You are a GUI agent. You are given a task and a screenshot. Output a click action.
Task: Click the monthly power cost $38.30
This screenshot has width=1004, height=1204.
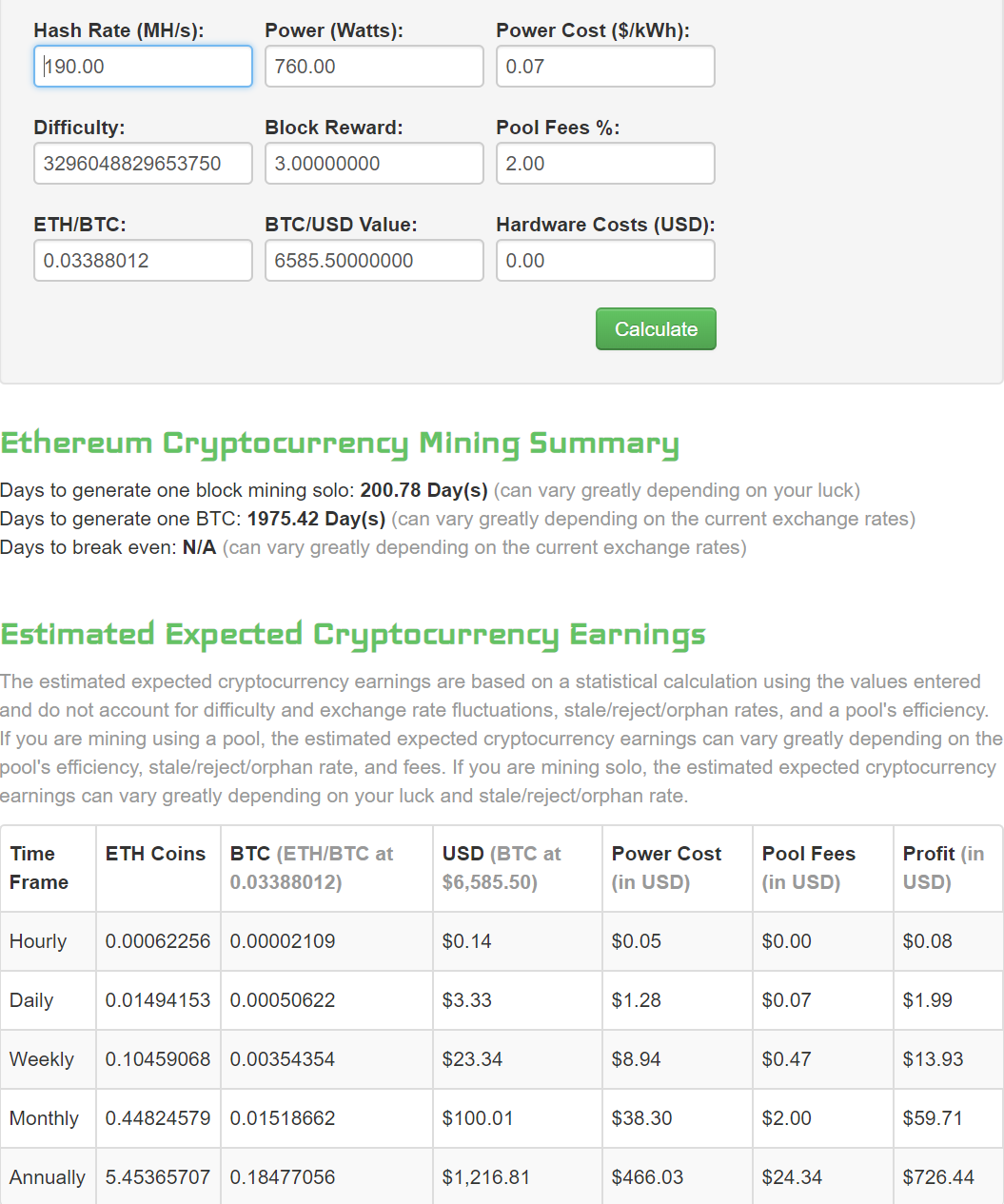[x=642, y=1118]
